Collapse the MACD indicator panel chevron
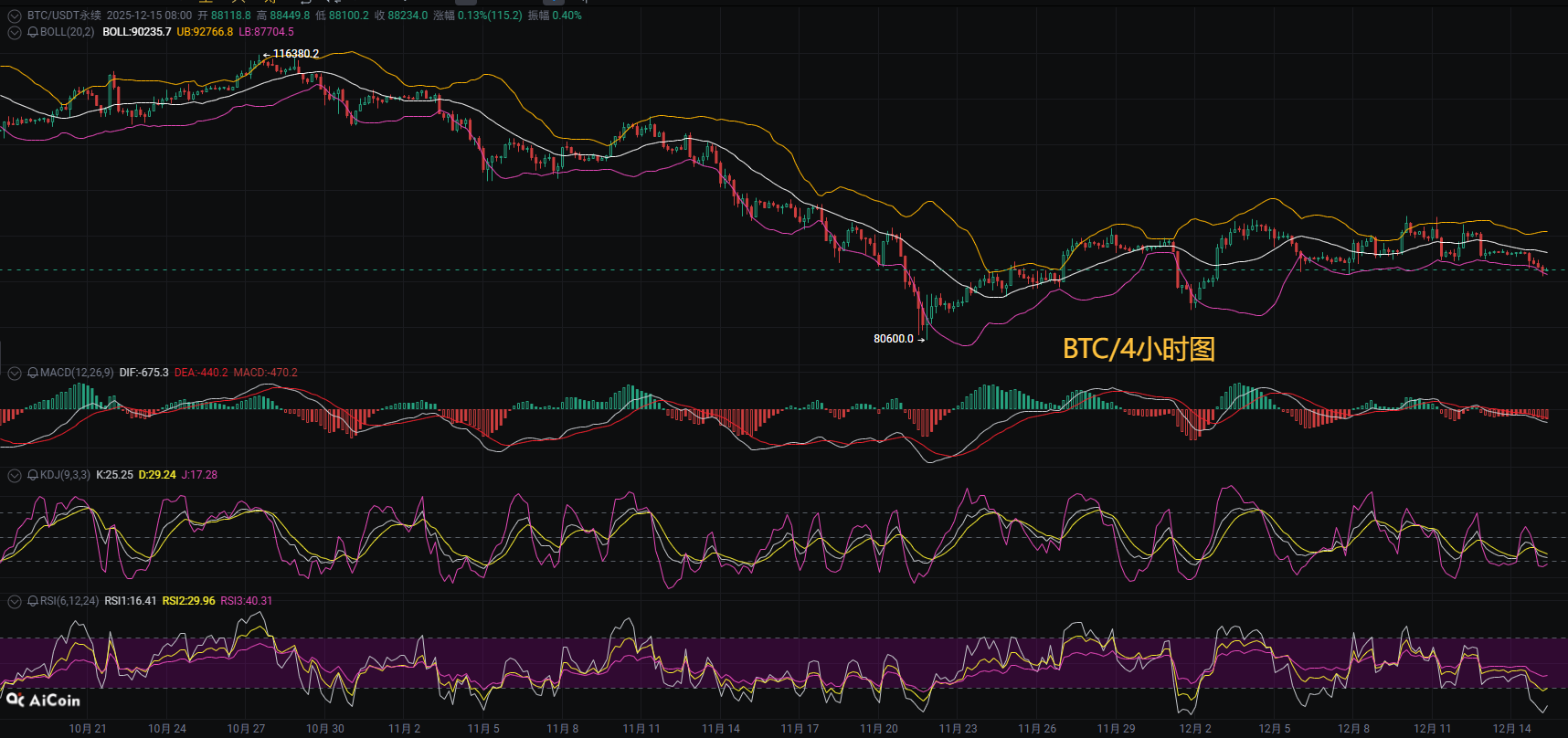Viewport: 1568px width, 738px height. point(14,373)
